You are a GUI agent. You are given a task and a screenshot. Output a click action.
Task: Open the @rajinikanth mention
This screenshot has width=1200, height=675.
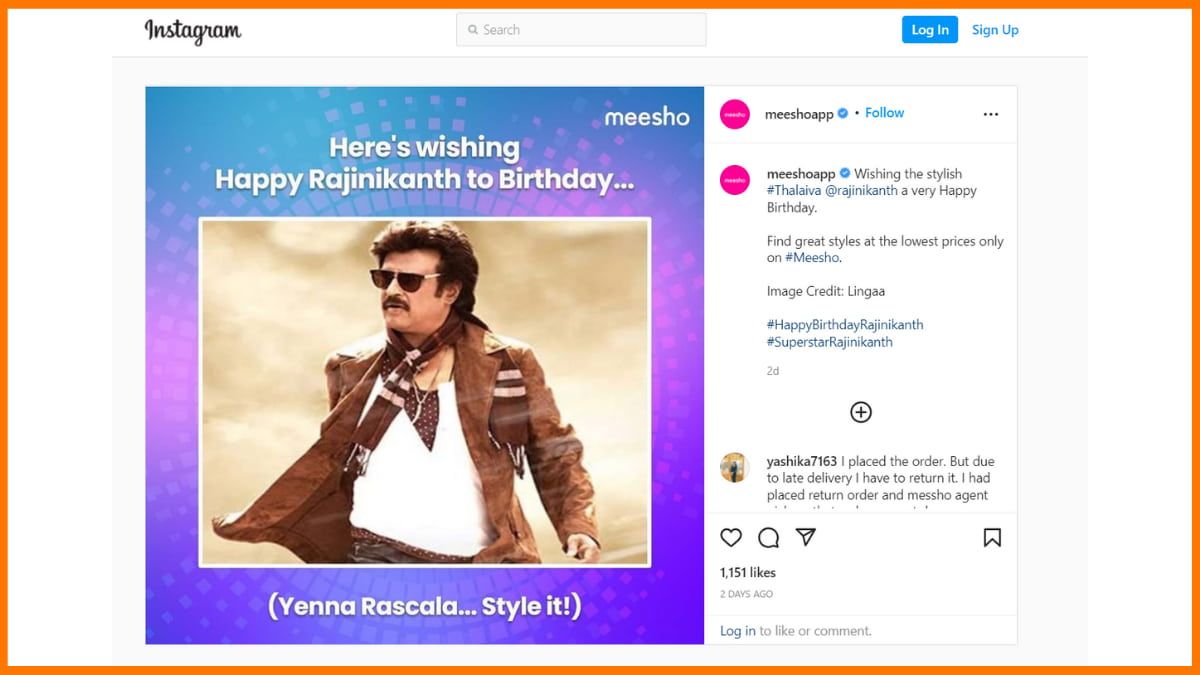[x=862, y=190]
